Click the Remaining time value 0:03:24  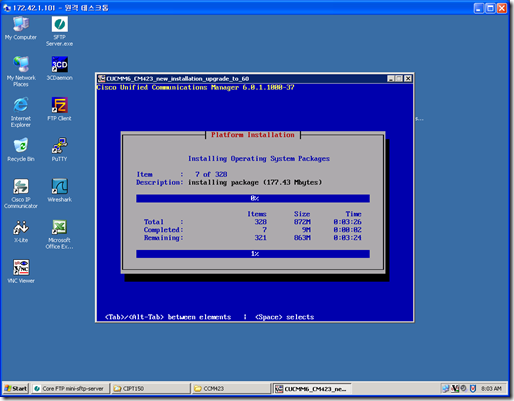tap(347, 238)
